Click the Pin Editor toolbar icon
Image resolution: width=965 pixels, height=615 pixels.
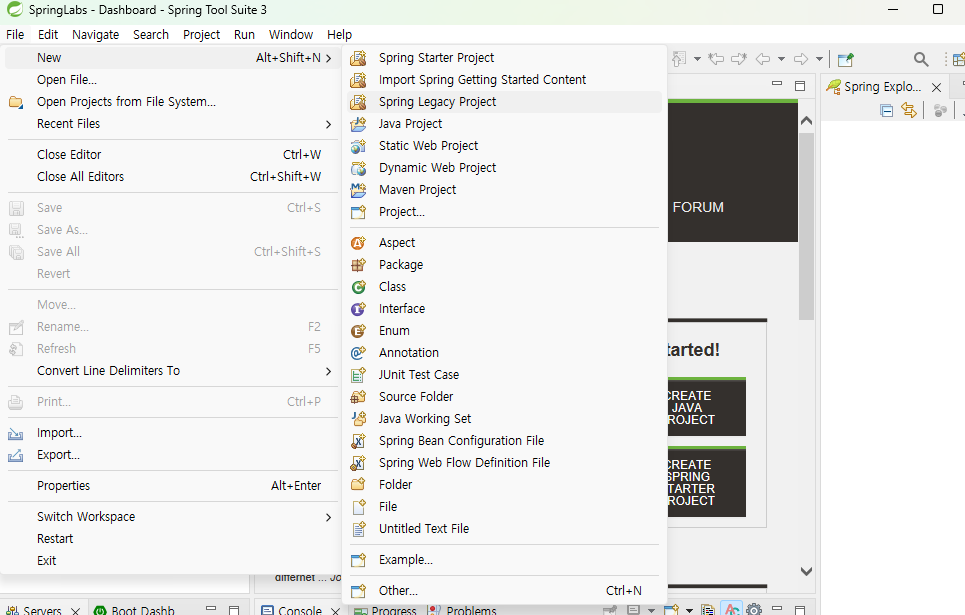pos(846,59)
